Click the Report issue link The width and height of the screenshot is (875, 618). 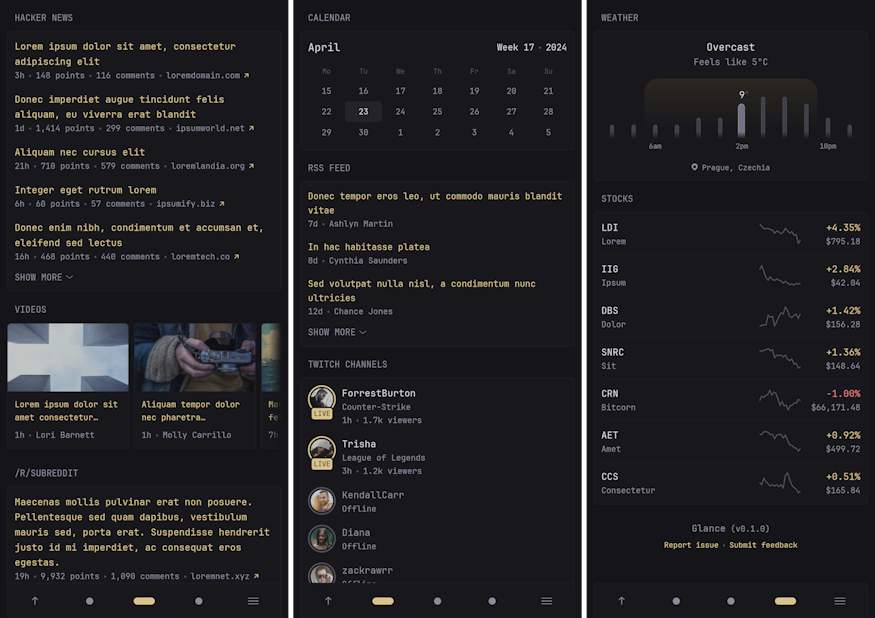691,544
